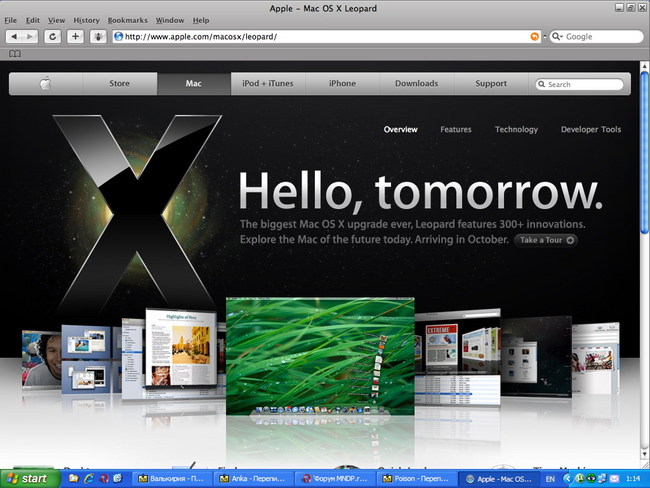Screen dimensions: 650x488
Task: Click the globe site icon in address bar
Action: pyautogui.click(x=119, y=36)
